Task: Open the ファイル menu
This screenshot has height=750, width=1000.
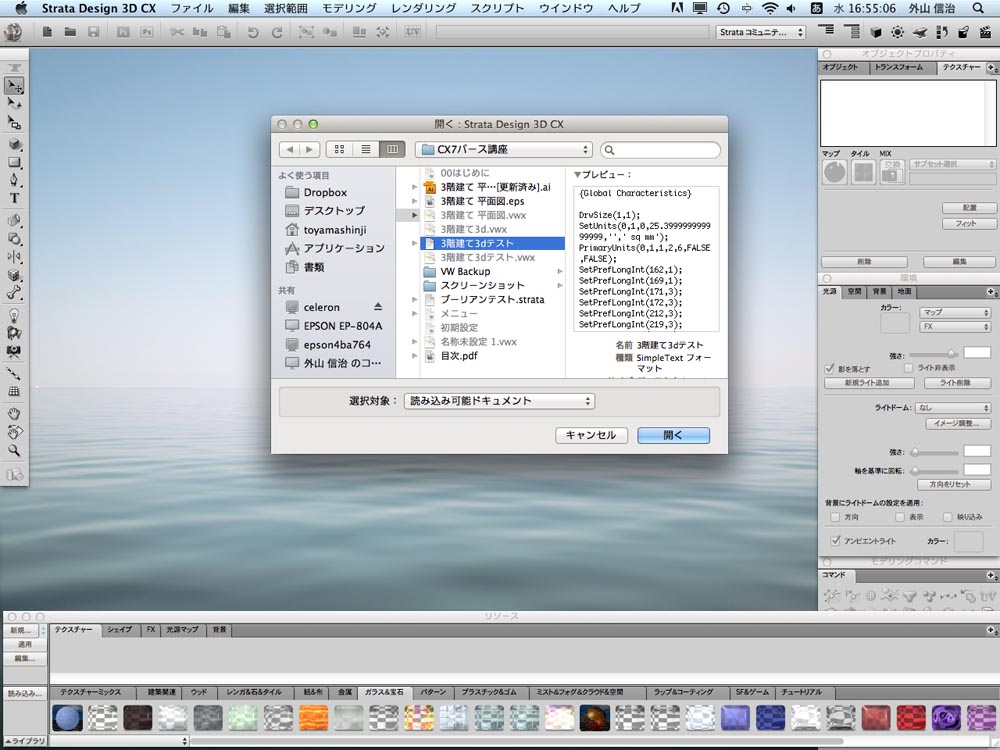Action: point(192,8)
